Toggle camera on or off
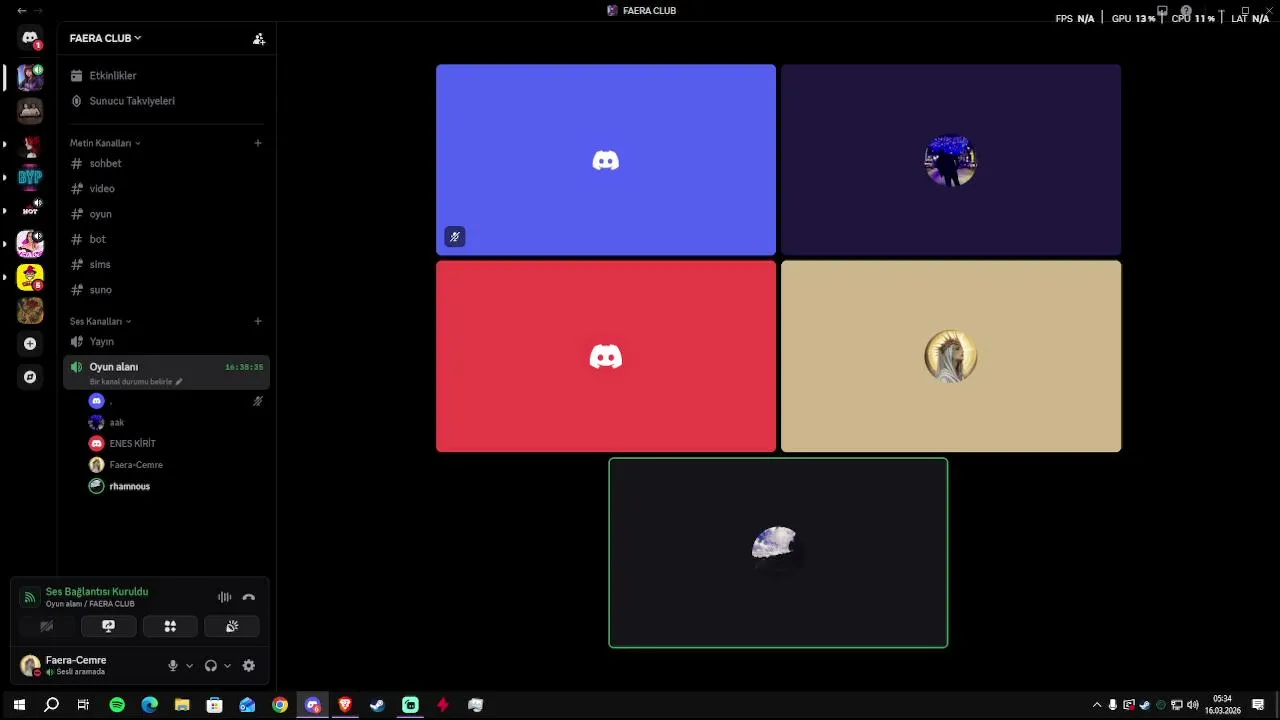Screen dimensions: 1280x720 tap(47, 626)
